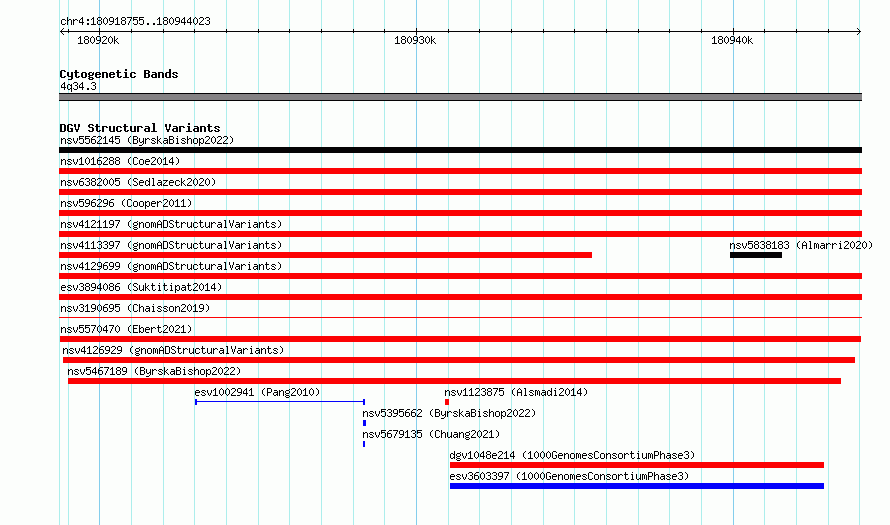
Task: Select the thin red nsv3190695 line
Action: (x=460, y=317)
